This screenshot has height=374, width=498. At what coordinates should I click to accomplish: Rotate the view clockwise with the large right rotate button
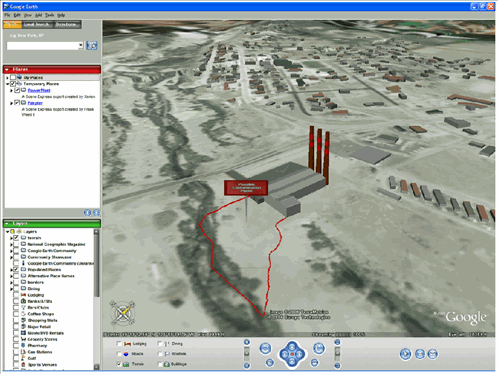click(x=319, y=348)
